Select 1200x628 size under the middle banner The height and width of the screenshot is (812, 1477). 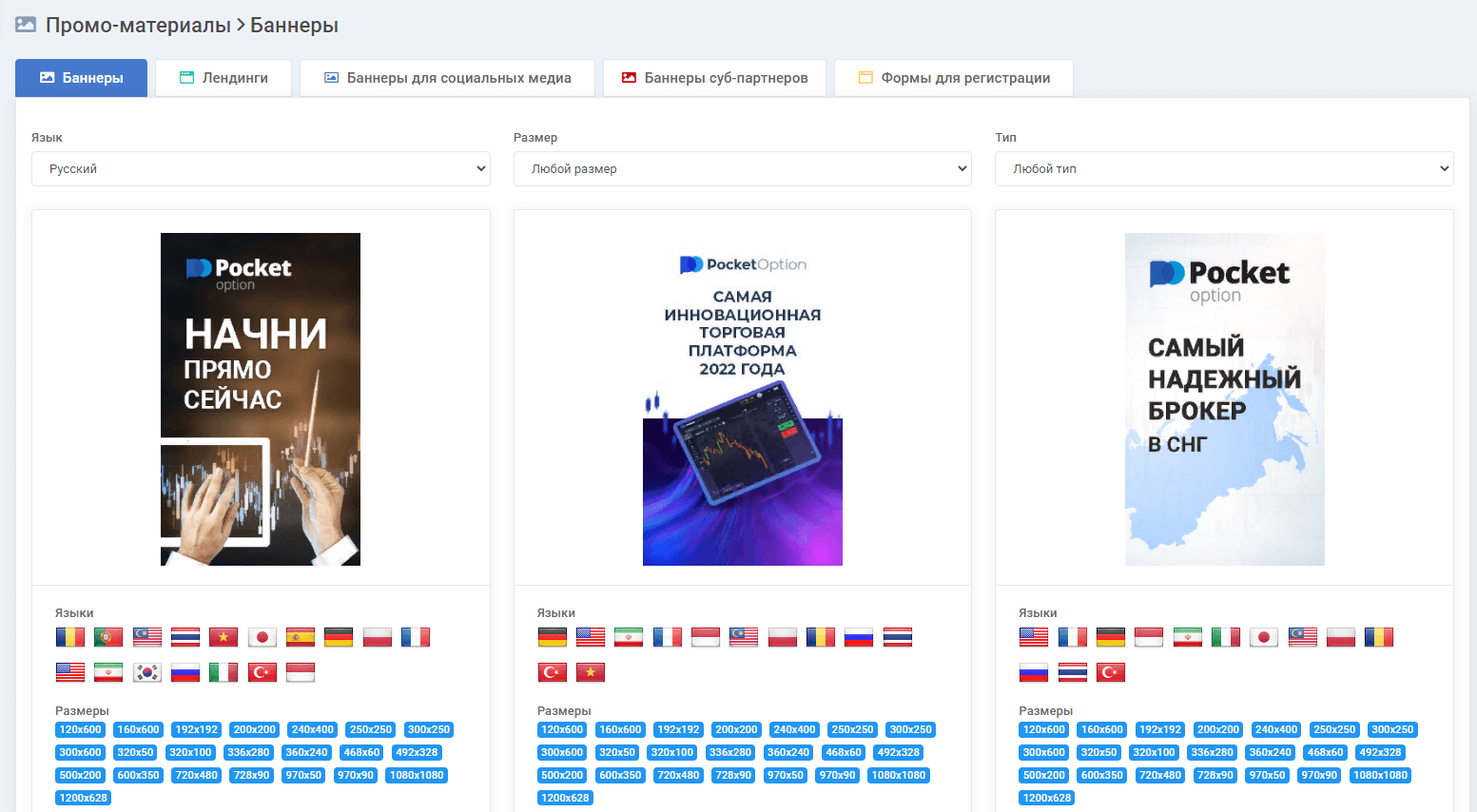tap(565, 798)
